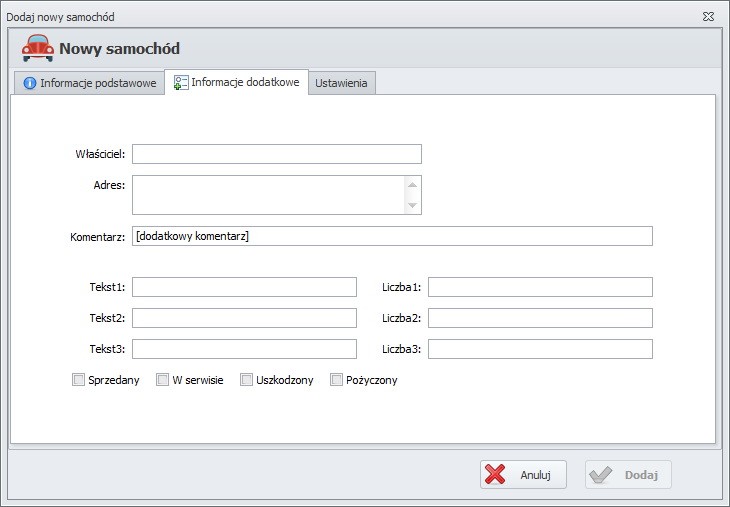The image size is (730, 507).
Task: Check the Uszkodzony checkbox
Action: point(247,380)
